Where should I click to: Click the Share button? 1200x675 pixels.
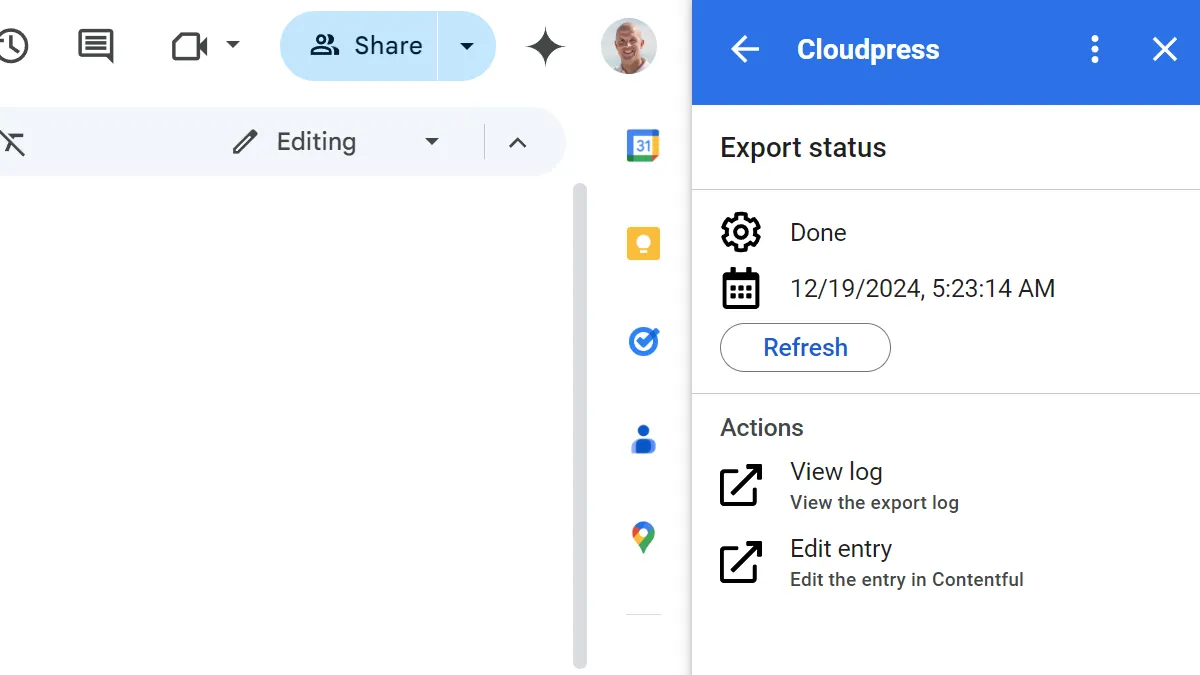pyautogui.click(x=359, y=46)
